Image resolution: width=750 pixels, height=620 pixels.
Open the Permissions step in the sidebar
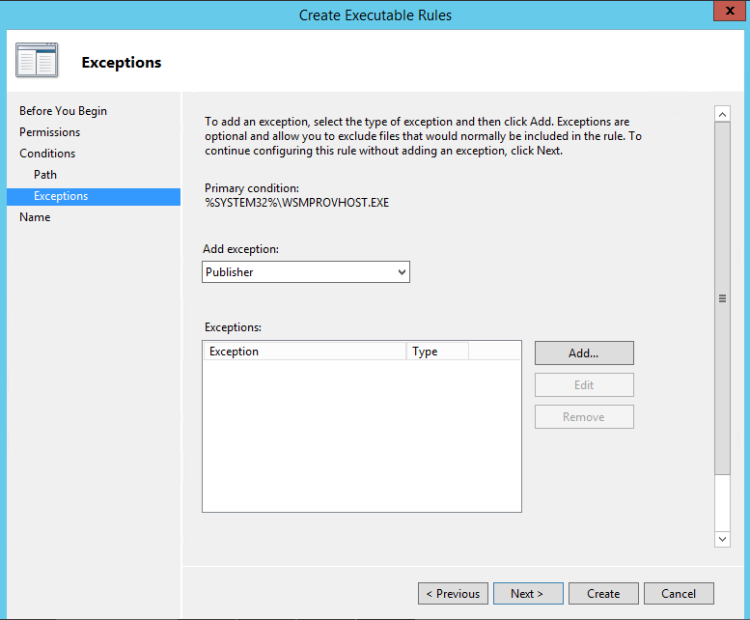point(50,132)
